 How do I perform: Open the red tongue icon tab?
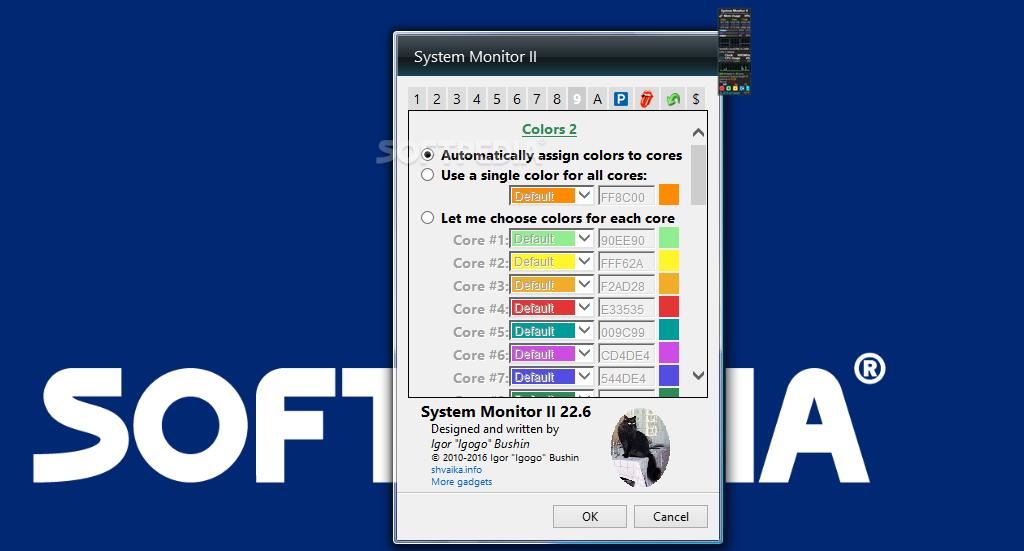click(647, 99)
